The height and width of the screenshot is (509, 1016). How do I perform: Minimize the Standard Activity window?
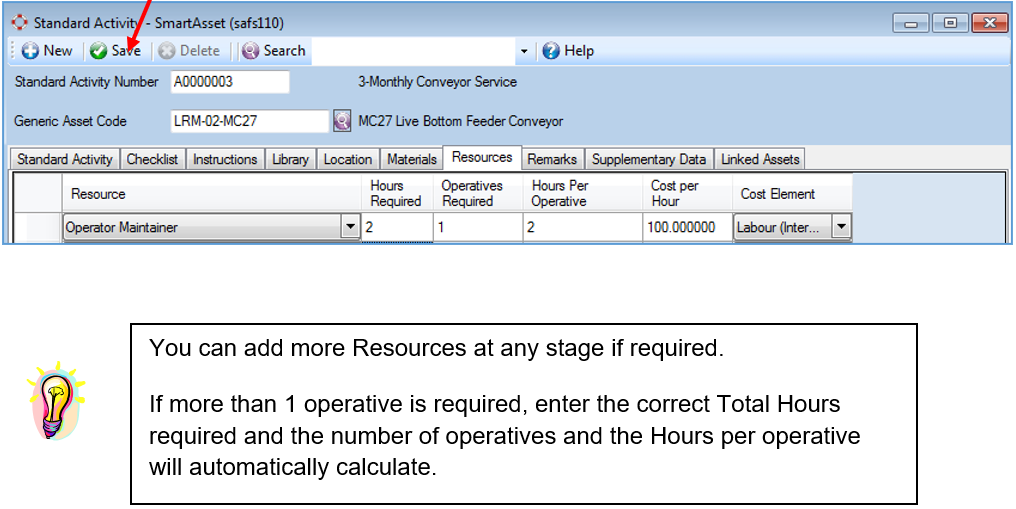point(912,23)
